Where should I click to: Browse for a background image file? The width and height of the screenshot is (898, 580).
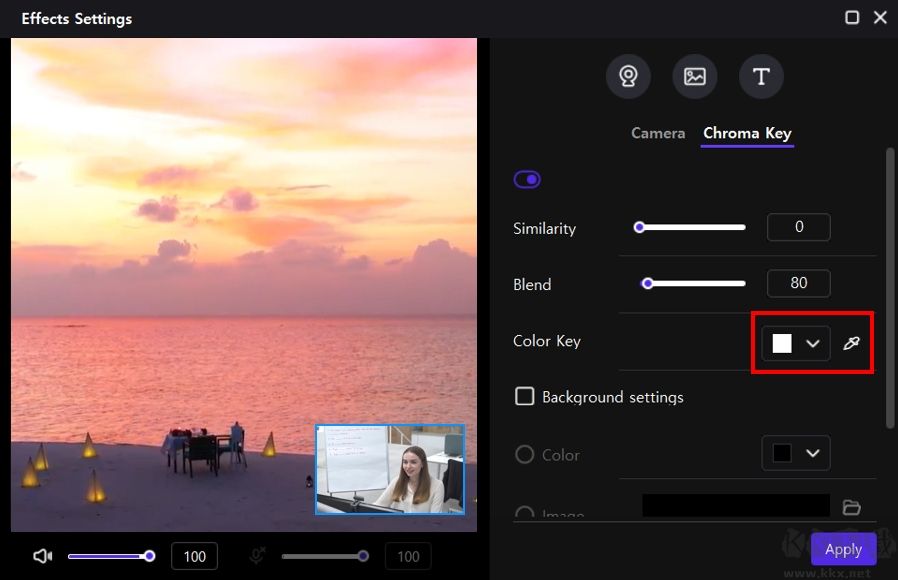(852, 508)
